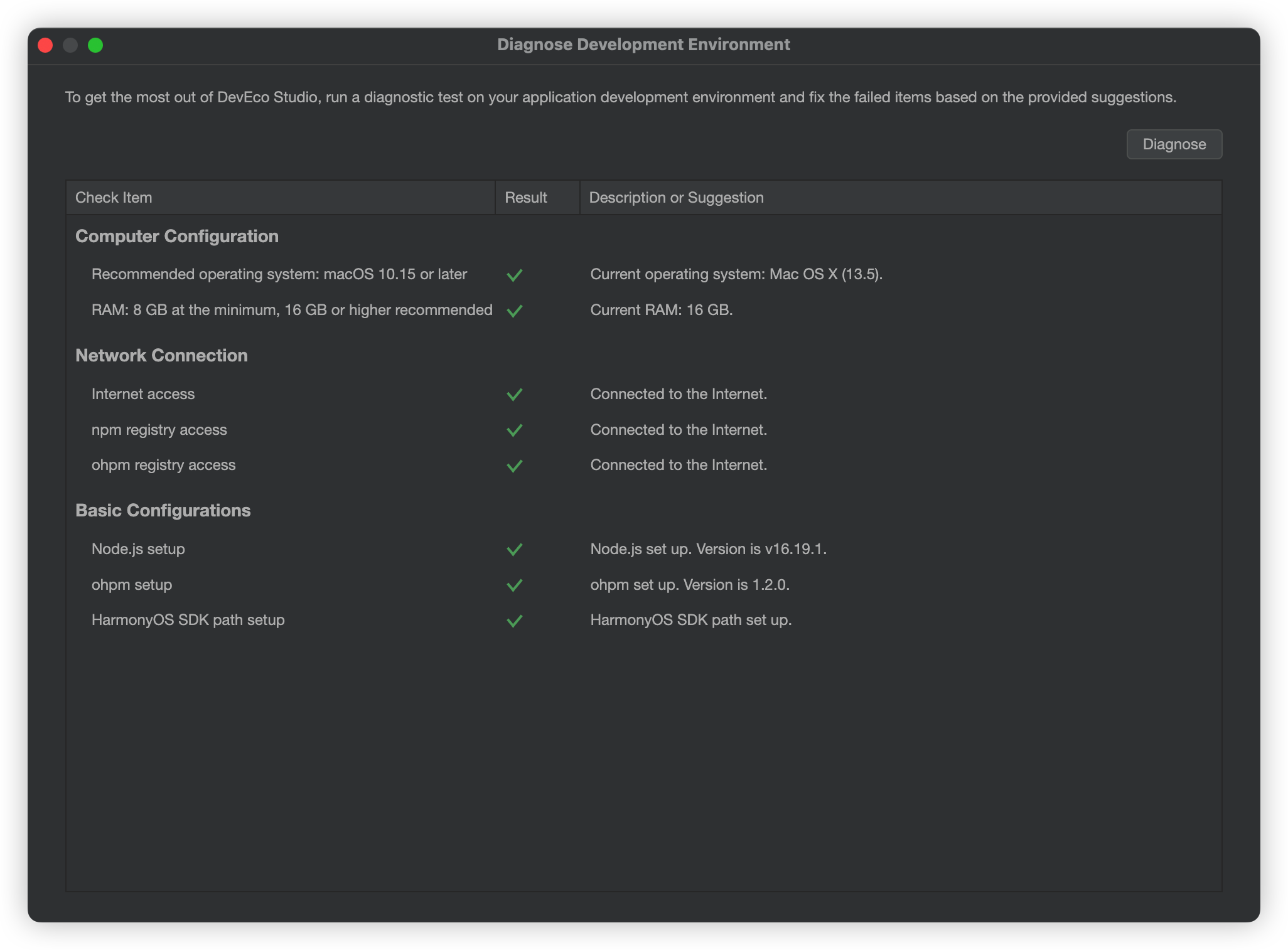Click checkmark icon for ohpm setup

point(514,585)
